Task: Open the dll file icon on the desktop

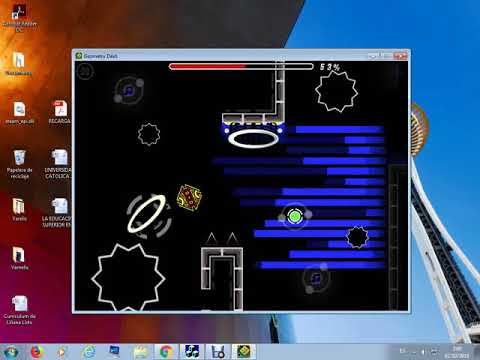Action: 19,113
